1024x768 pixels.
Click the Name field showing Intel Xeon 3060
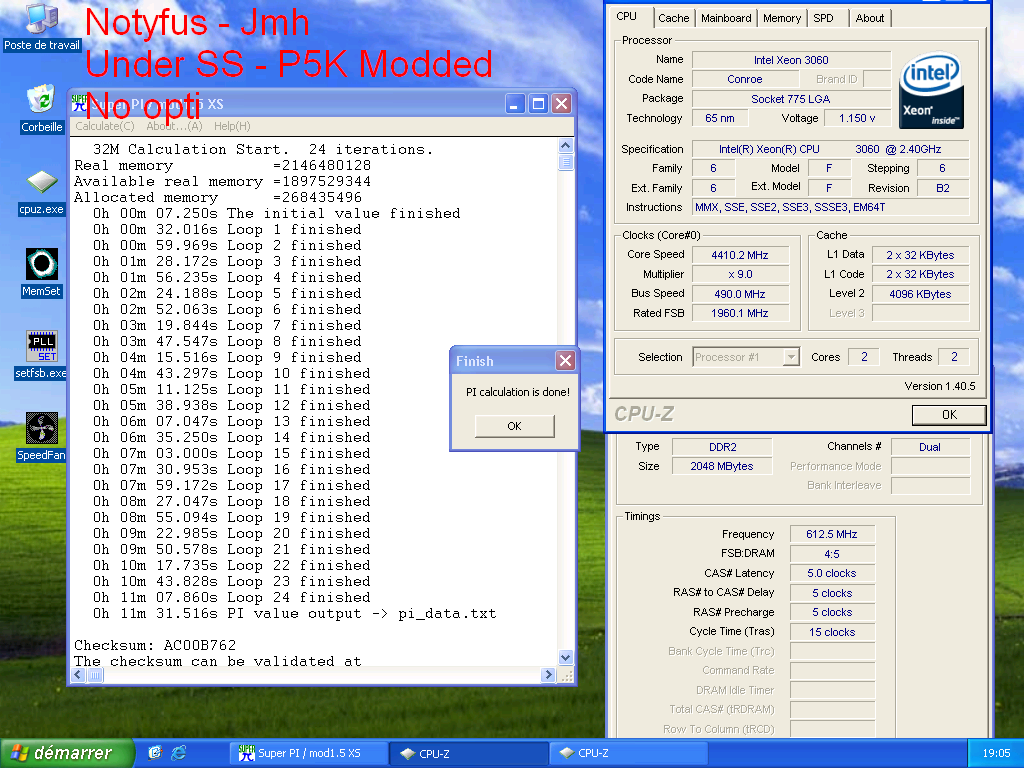click(x=791, y=60)
